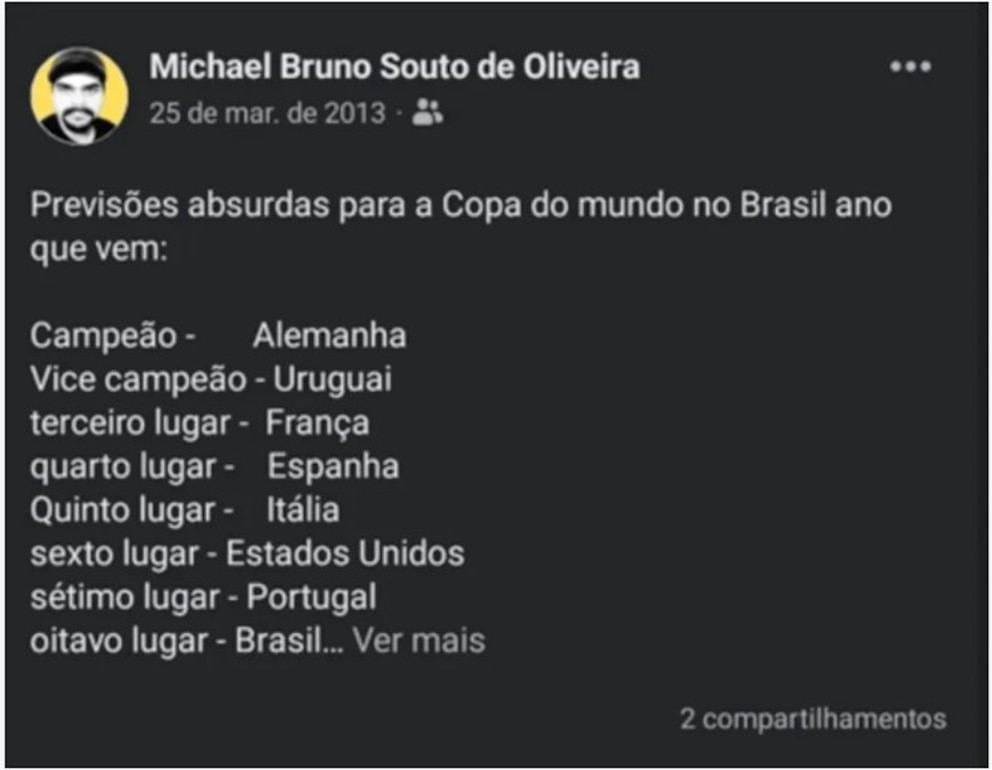Open the Michael Bruno Souto de Oliveira profile name
This screenshot has height=770, width=992.
[394, 66]
